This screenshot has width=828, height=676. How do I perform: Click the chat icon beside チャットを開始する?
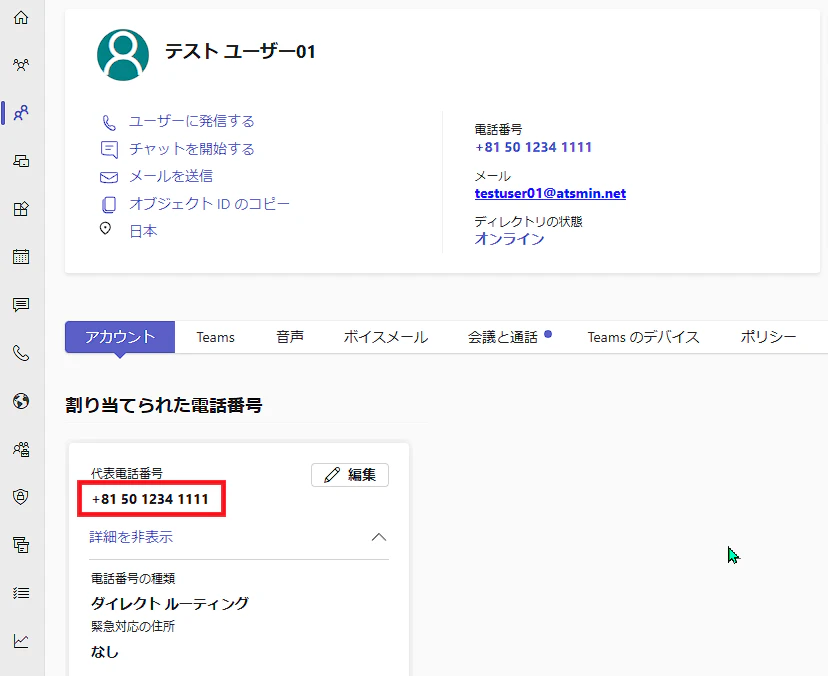pyautogui.click(x=109, y=149)
